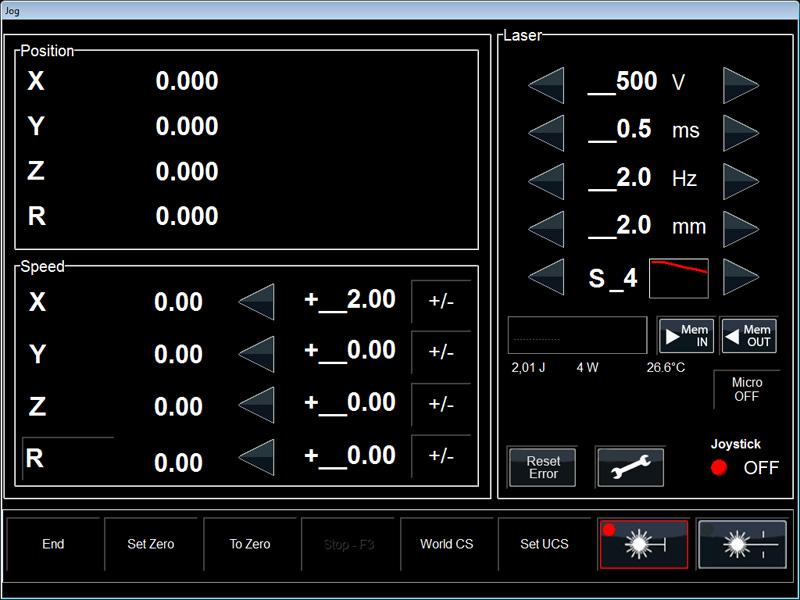Decrease Hz frequency with left arrow
The height and width of the screenshot is (600, 800).
coord(547,180)
